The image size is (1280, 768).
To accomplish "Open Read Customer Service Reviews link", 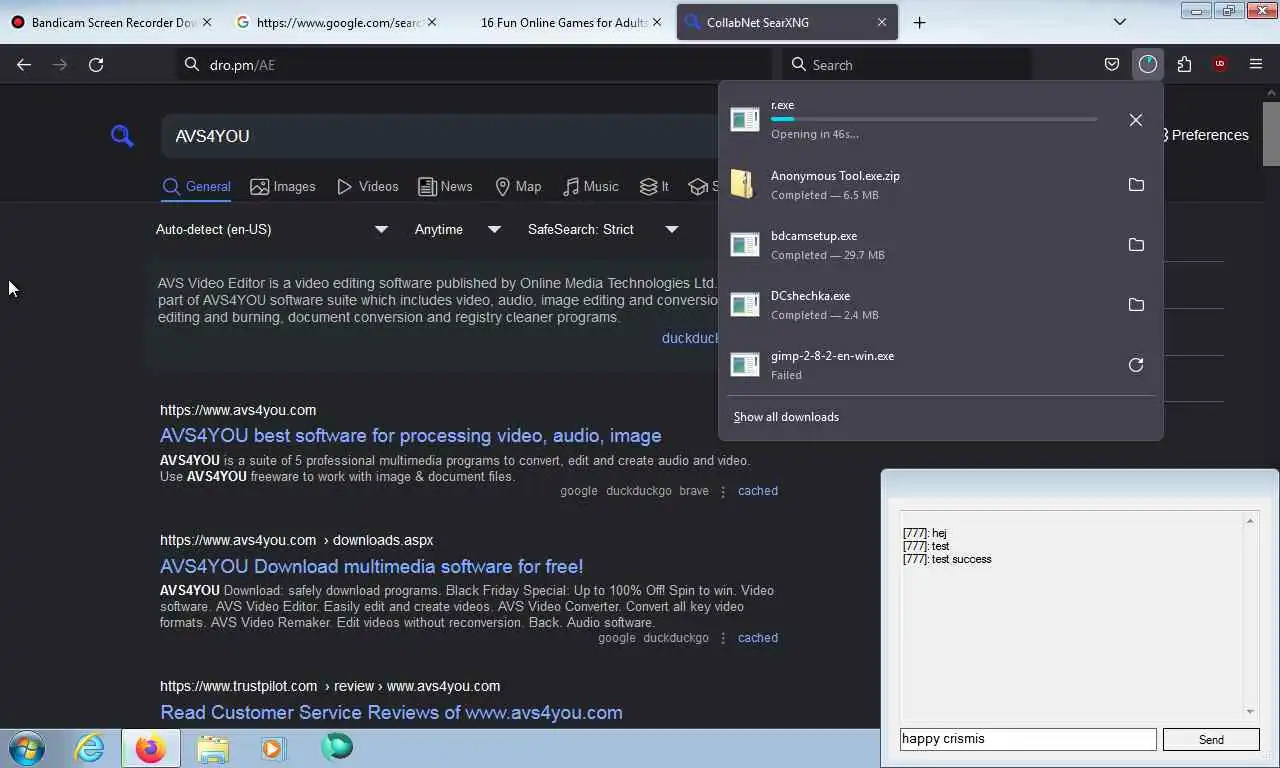I will (x=391, y=713).
